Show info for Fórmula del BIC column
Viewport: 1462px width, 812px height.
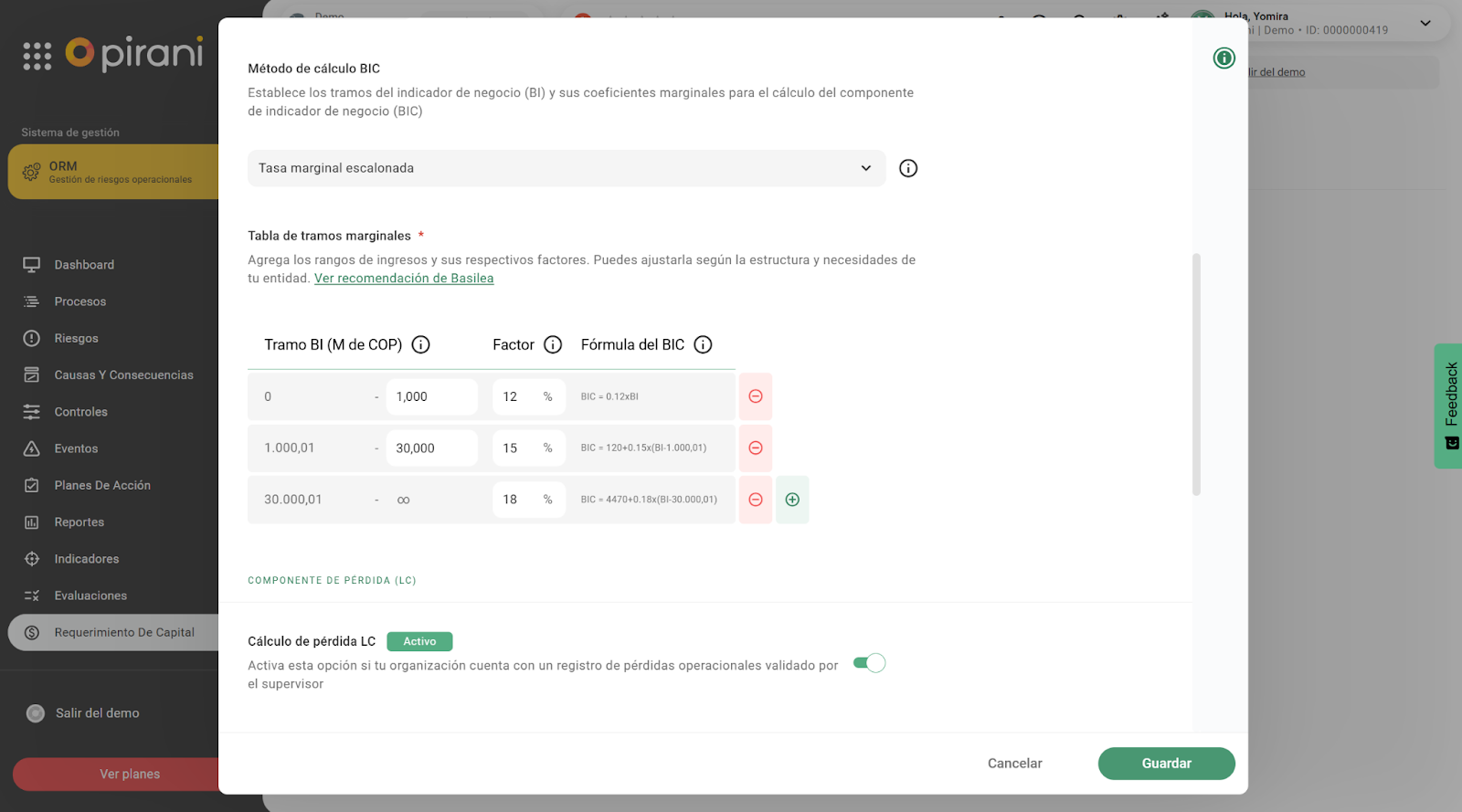click(703, 344)
